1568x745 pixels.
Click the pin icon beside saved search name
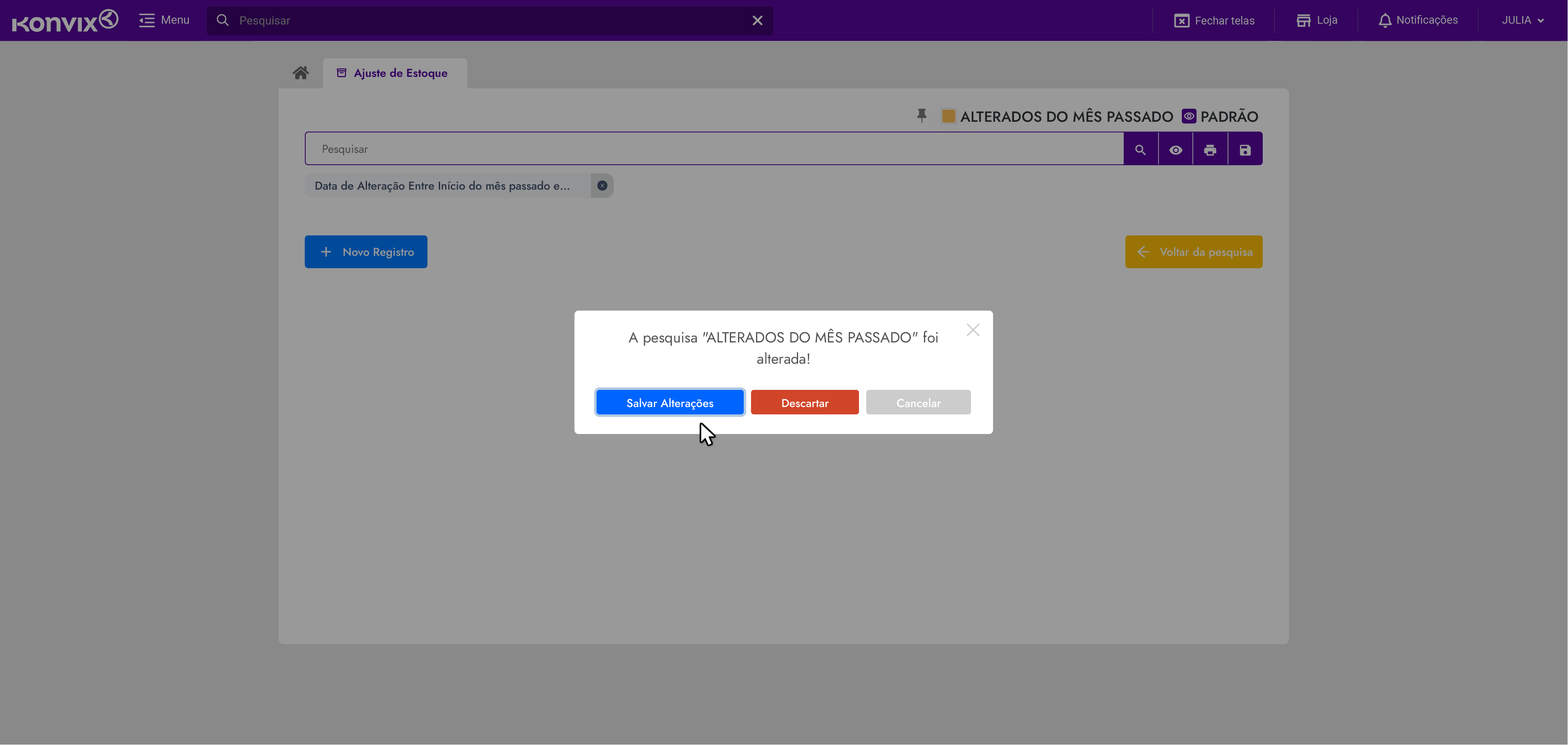click(922, 116)
